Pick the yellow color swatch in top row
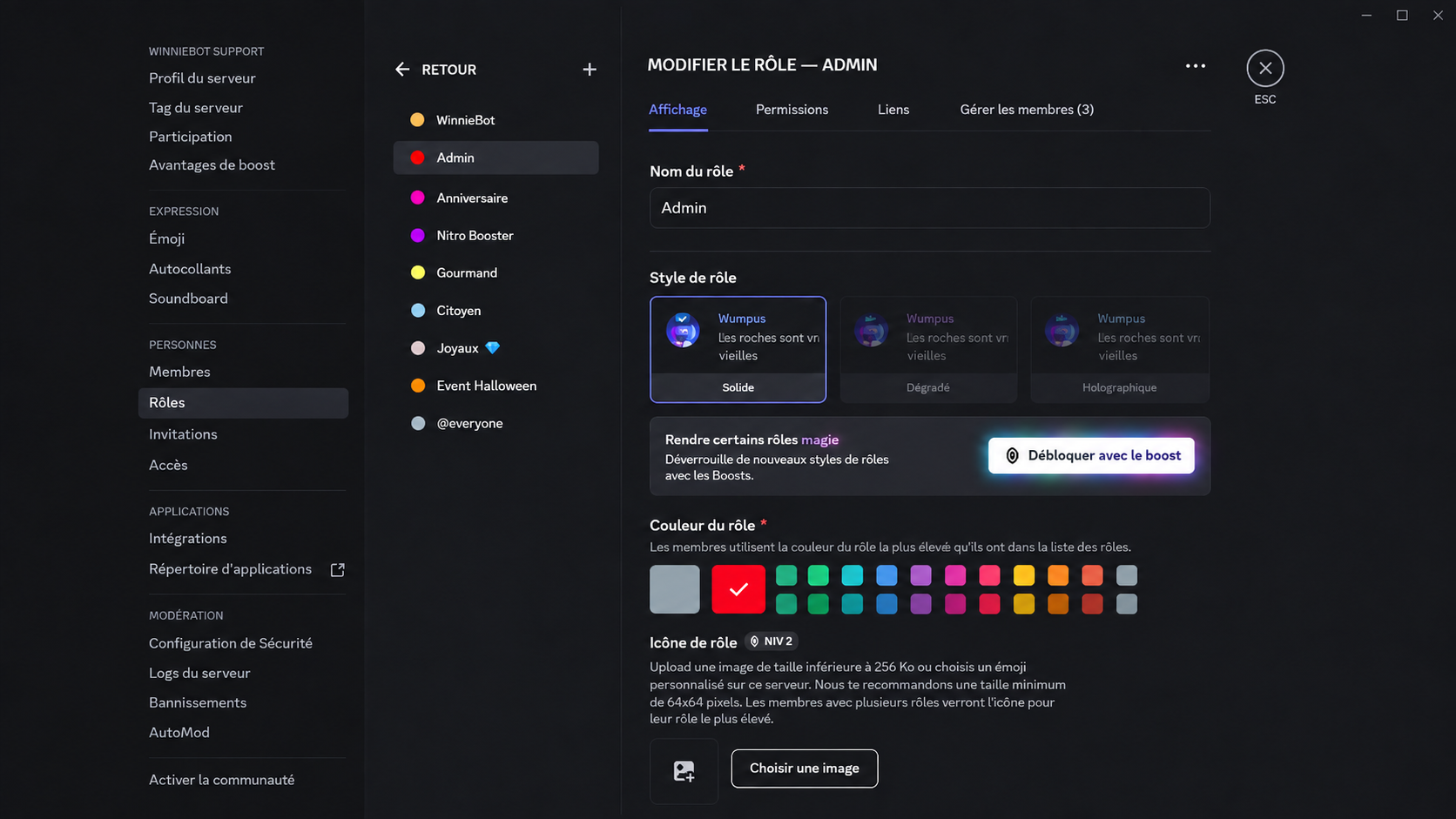This screenshot has height=819, width=1456. point(1024,575)
